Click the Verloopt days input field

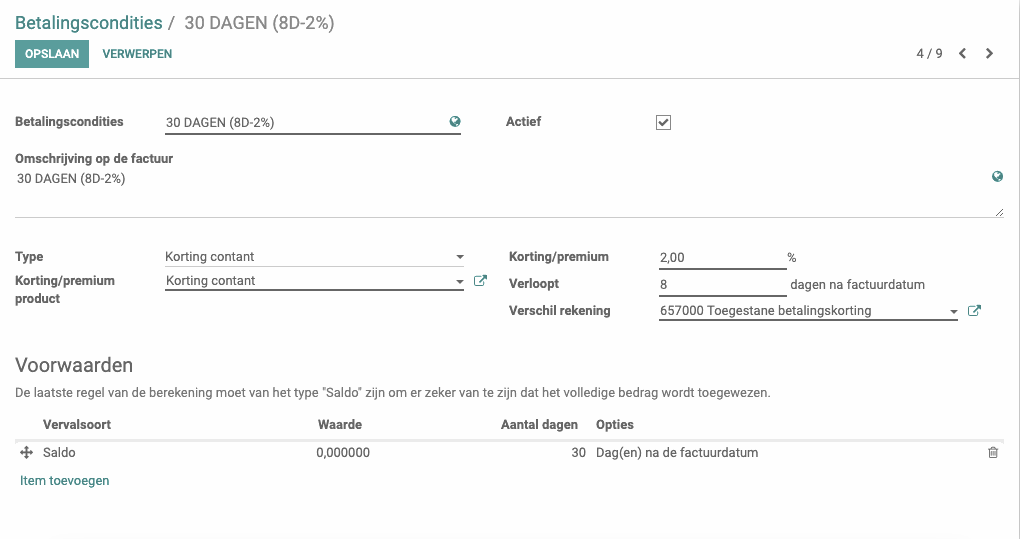[722, 284]
